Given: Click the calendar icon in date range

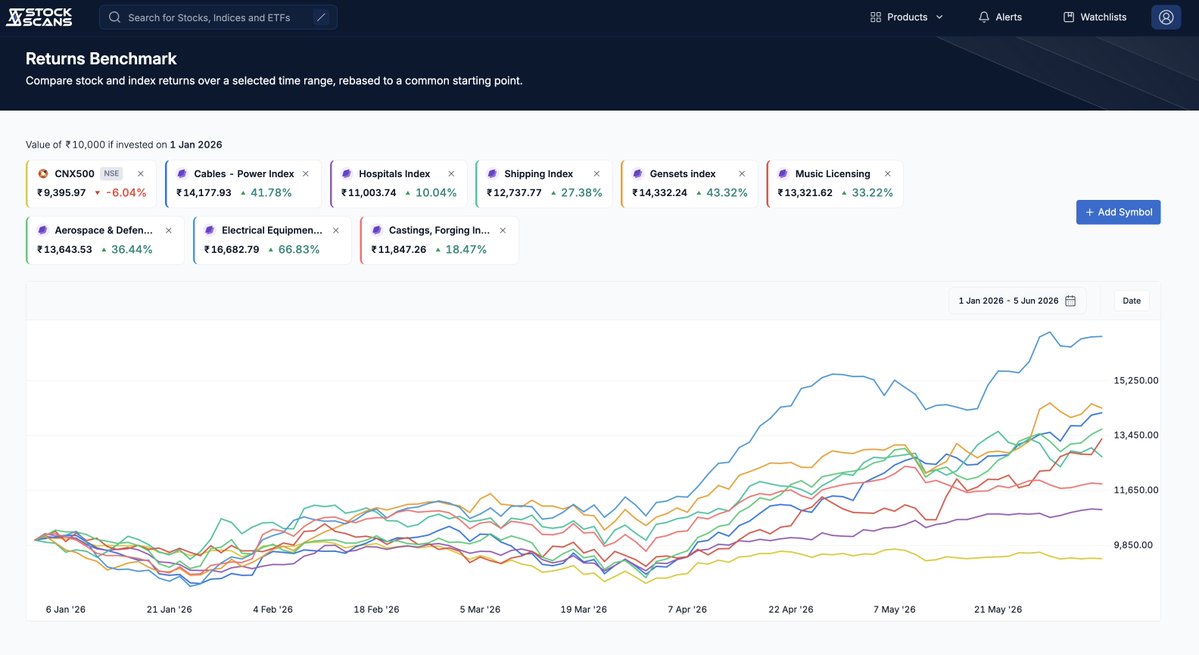Looking at the screenshot, I should (1071, 300).
